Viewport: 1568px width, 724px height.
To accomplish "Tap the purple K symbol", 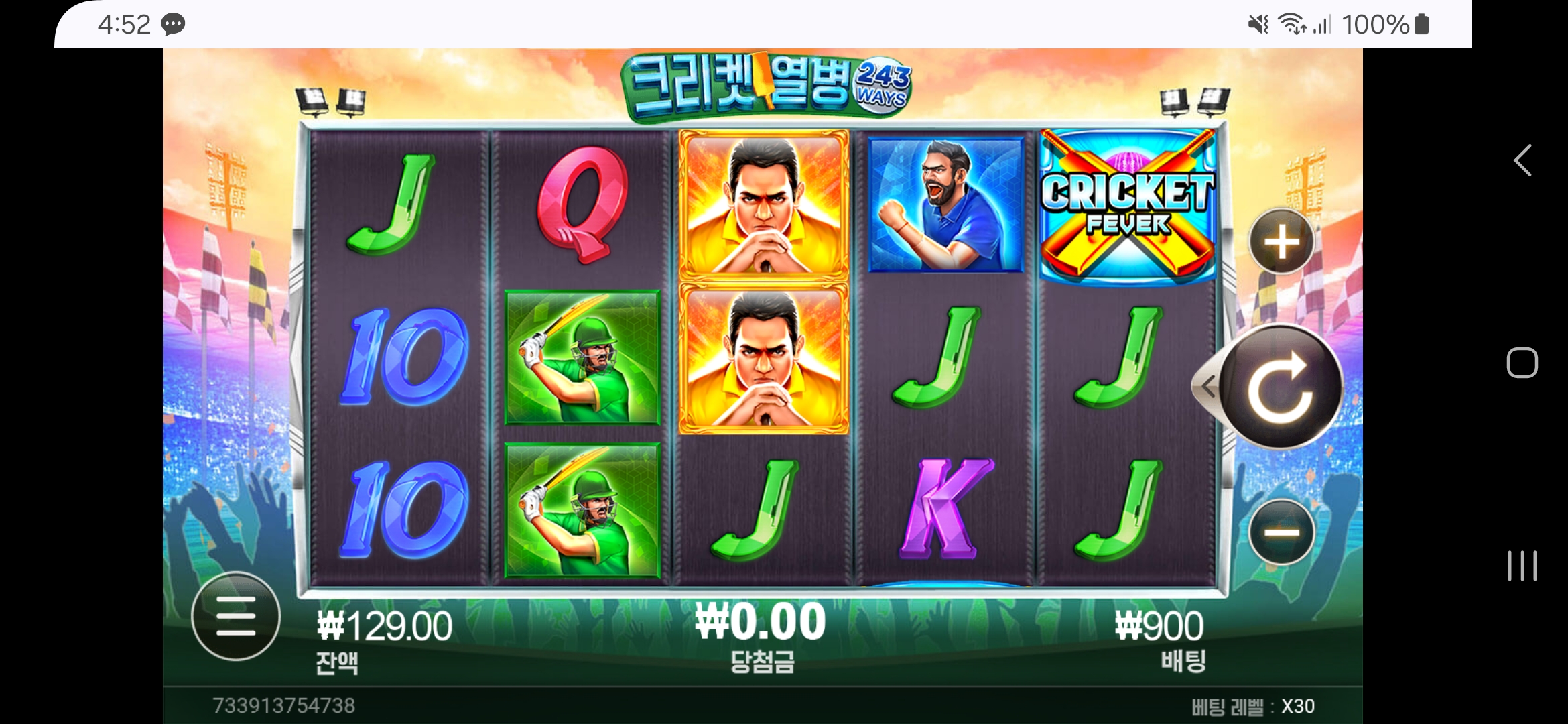I will 946,509.
